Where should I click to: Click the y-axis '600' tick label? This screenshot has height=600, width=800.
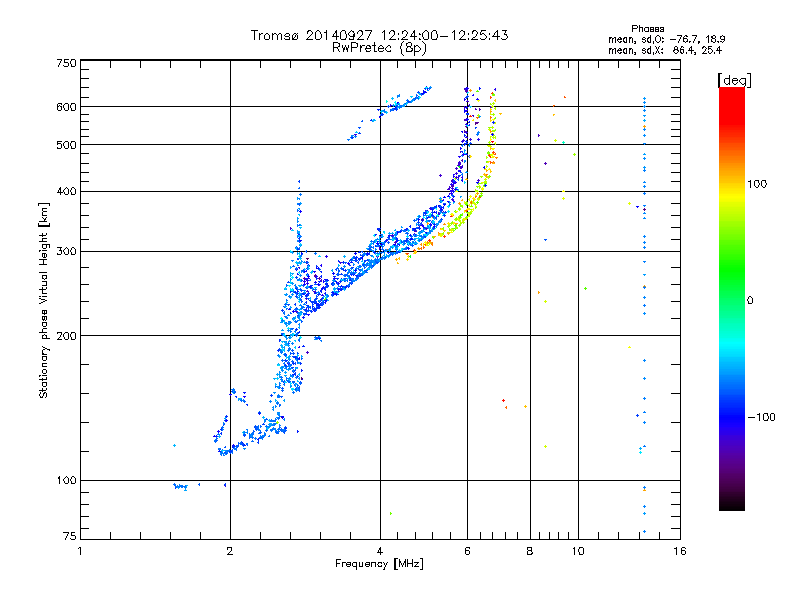[66, 107]
